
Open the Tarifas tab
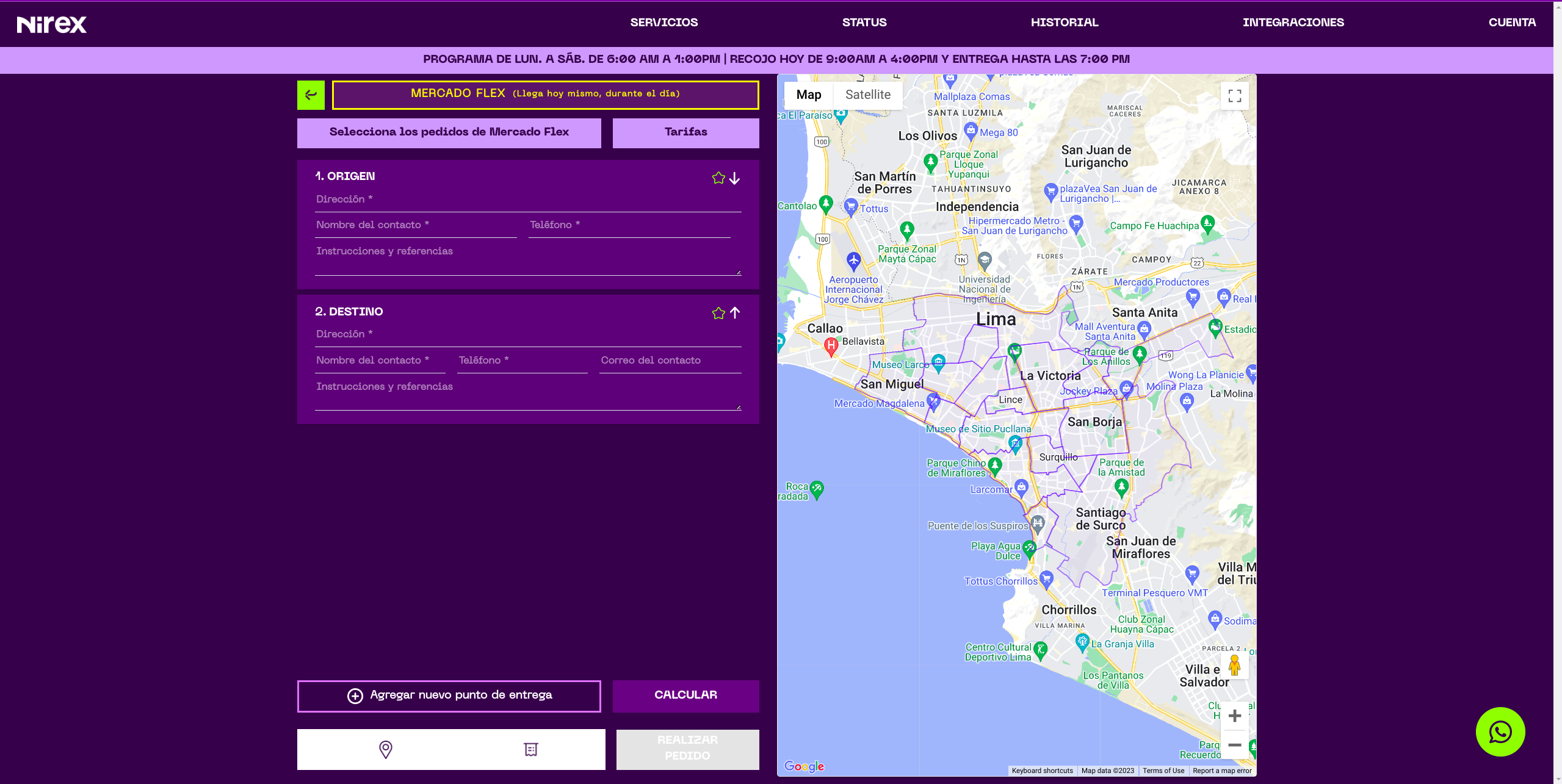tap(685, 132)
